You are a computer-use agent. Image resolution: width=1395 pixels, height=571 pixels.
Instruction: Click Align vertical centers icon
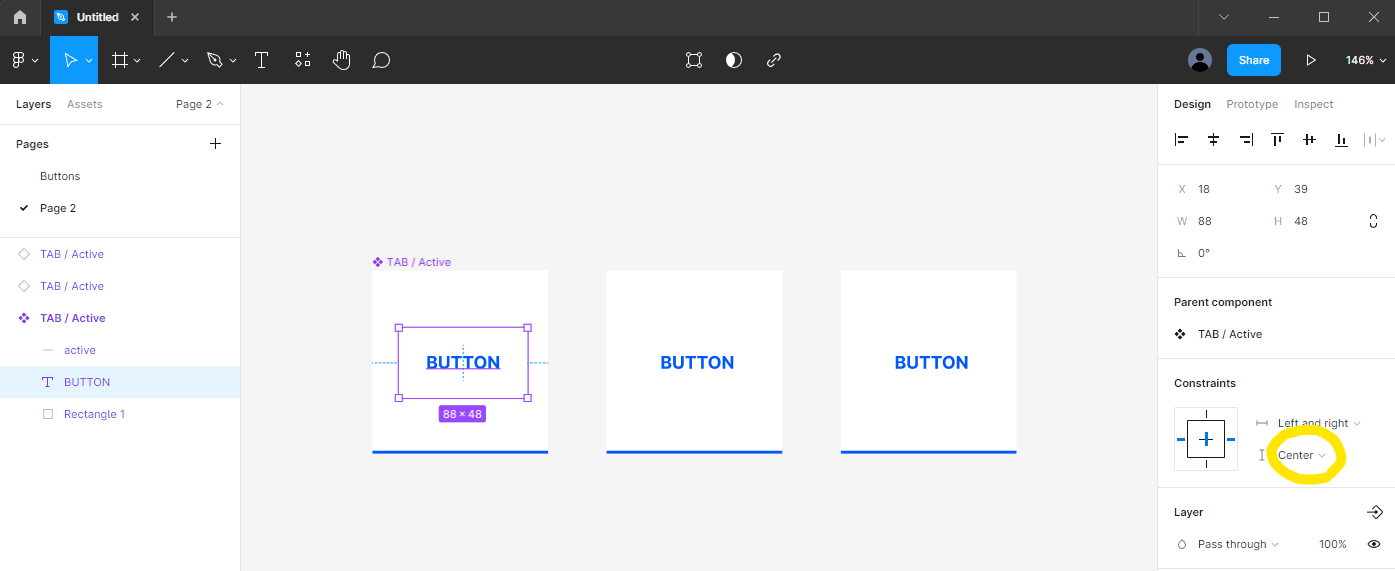tap(1310, 140)
